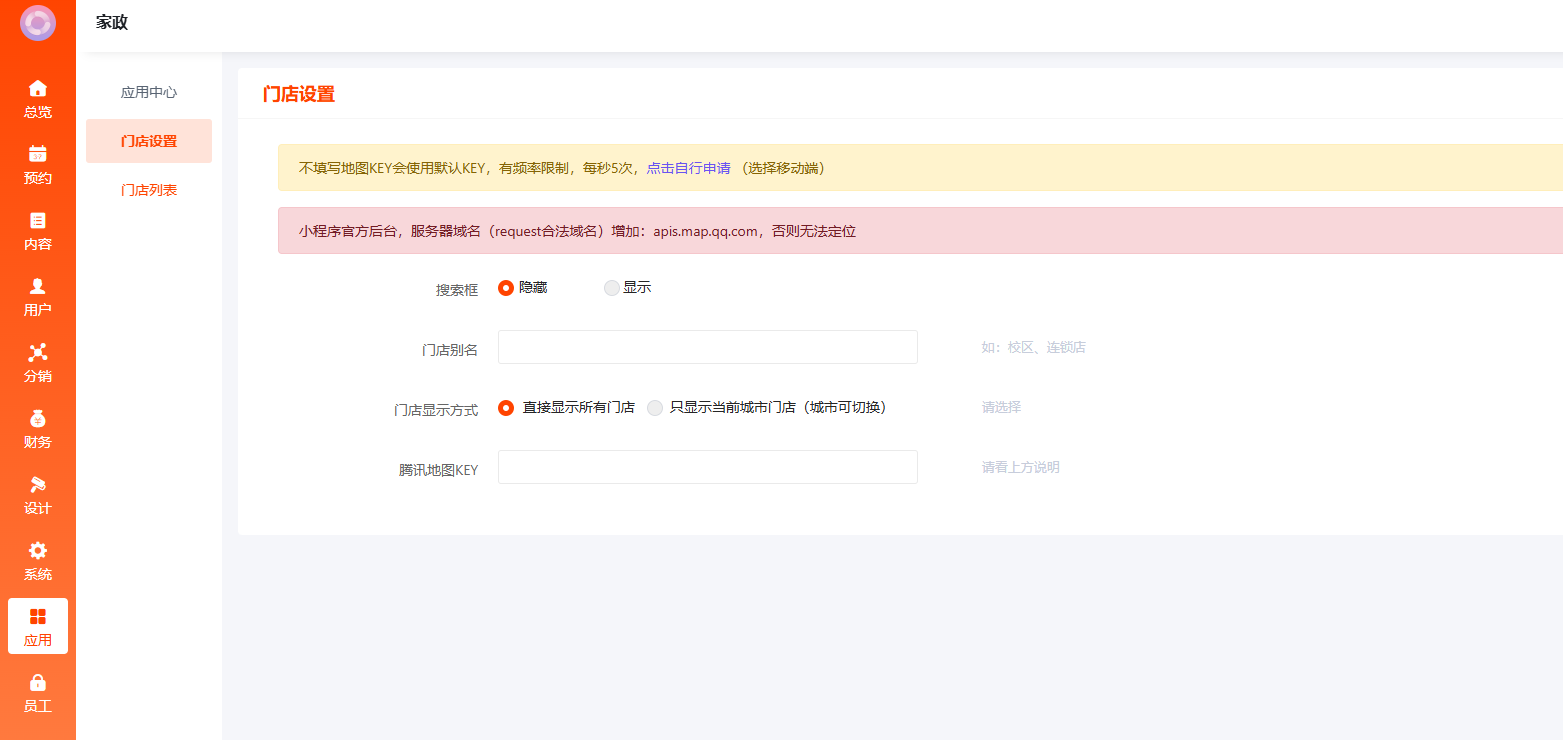Focus the 腾讯地图KEY input field
Viewport: 1563px width, 740px height.
click(707, 467)
